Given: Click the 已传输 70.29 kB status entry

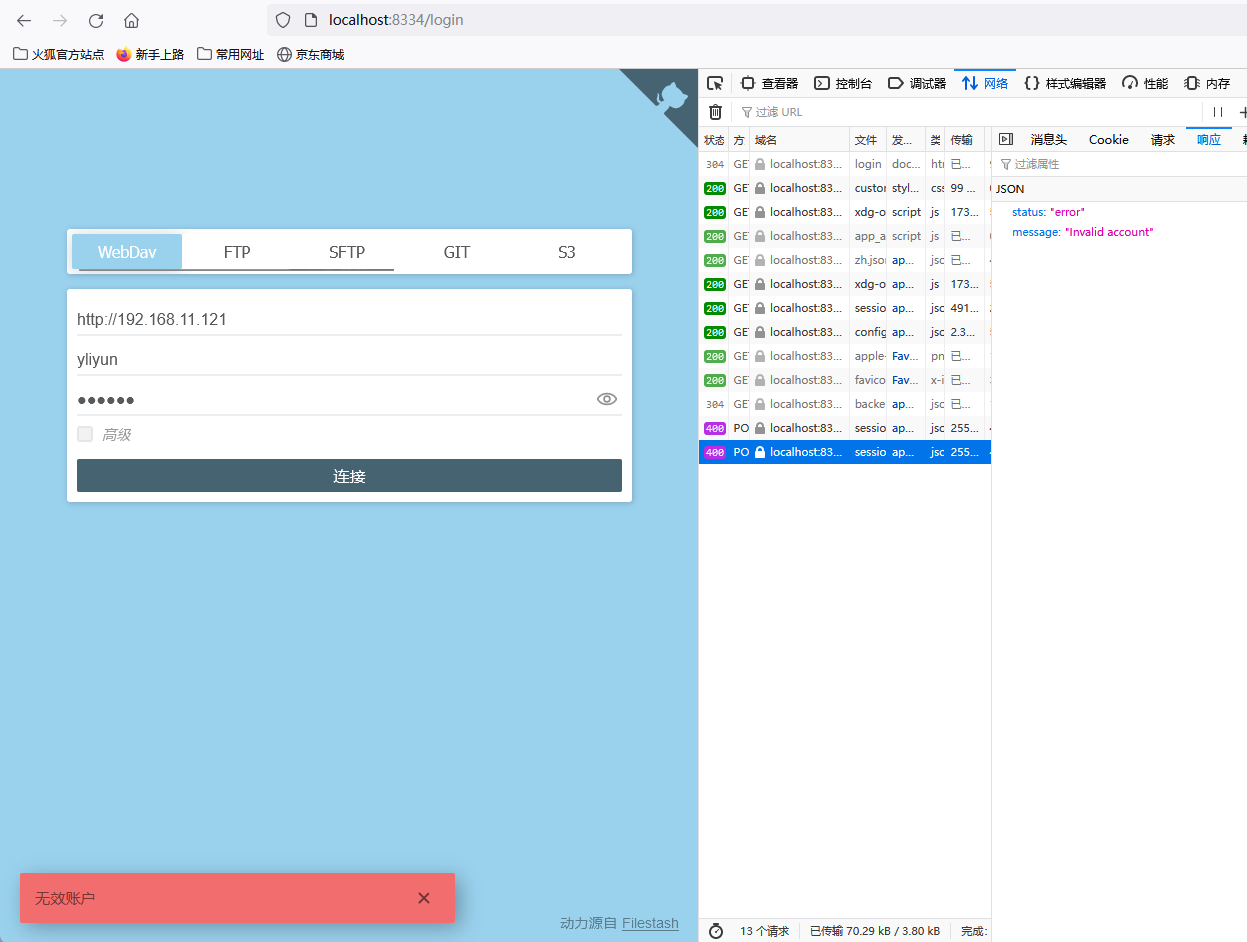Looking at the screenshot, I should click(875, 931).
